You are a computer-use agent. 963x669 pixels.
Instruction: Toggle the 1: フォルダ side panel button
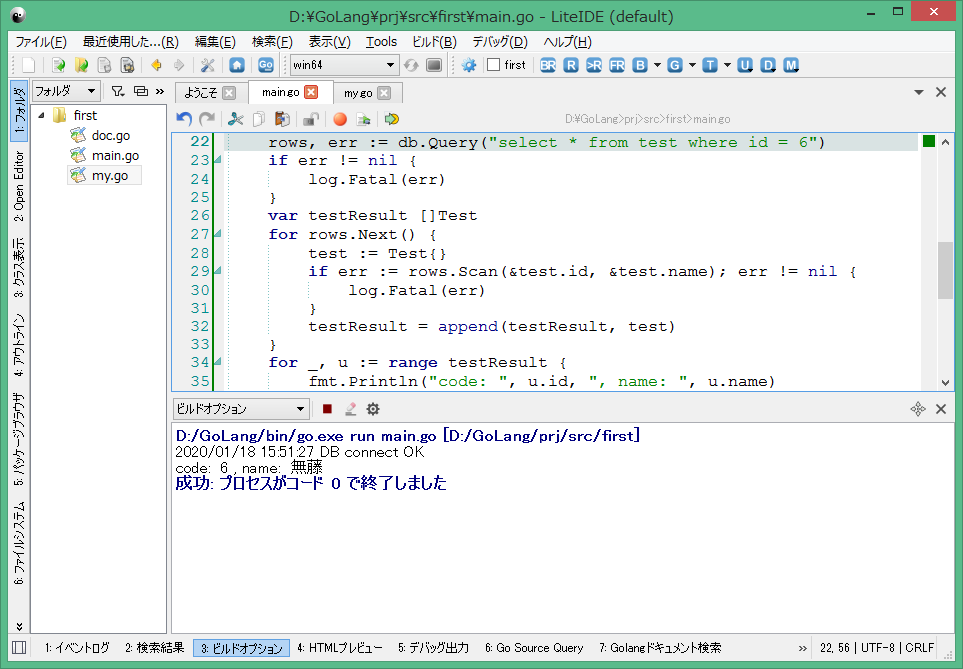[x=19, y=111]
